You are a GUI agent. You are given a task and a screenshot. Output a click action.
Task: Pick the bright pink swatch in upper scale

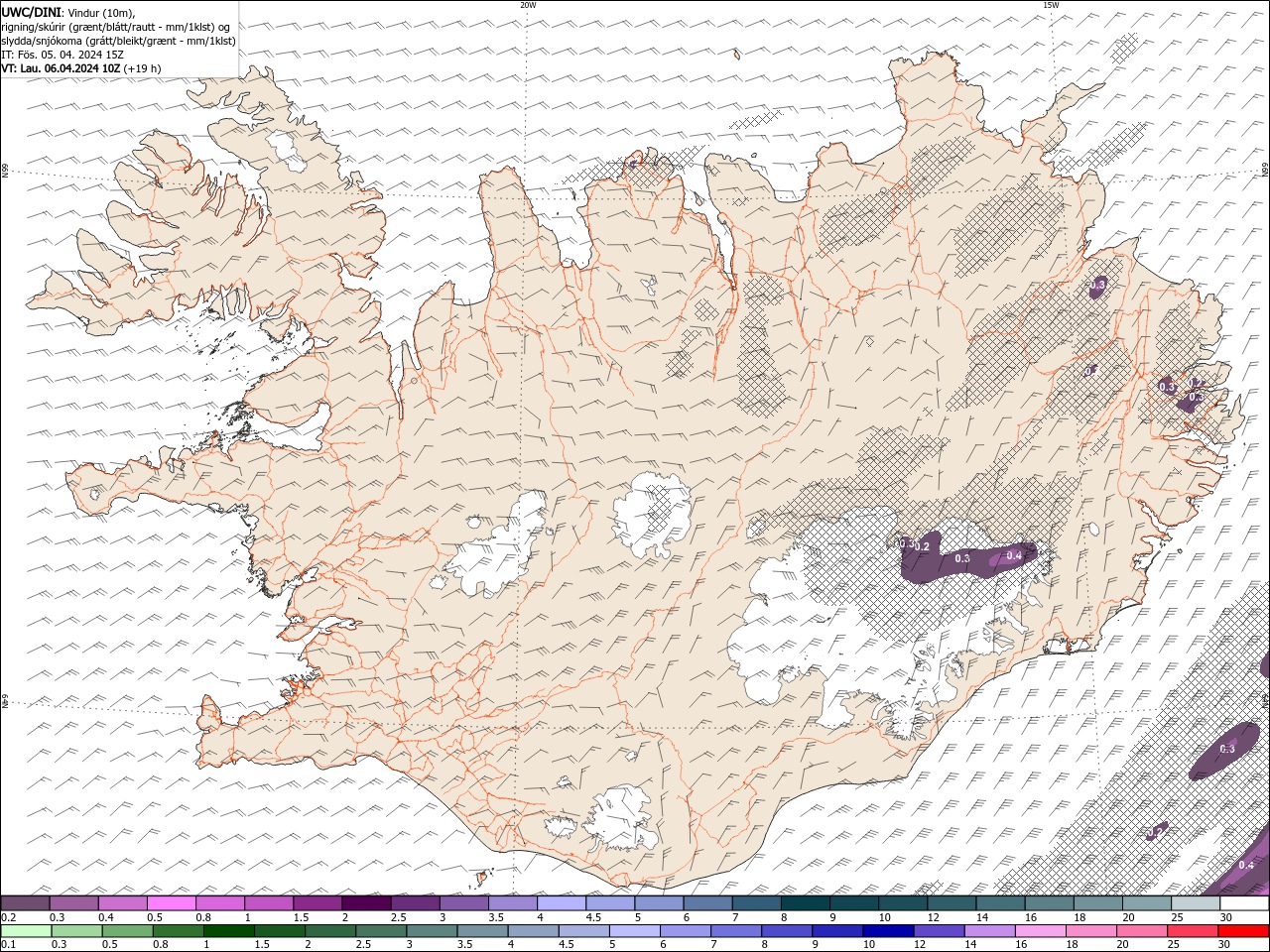click(x=171, y=903)
